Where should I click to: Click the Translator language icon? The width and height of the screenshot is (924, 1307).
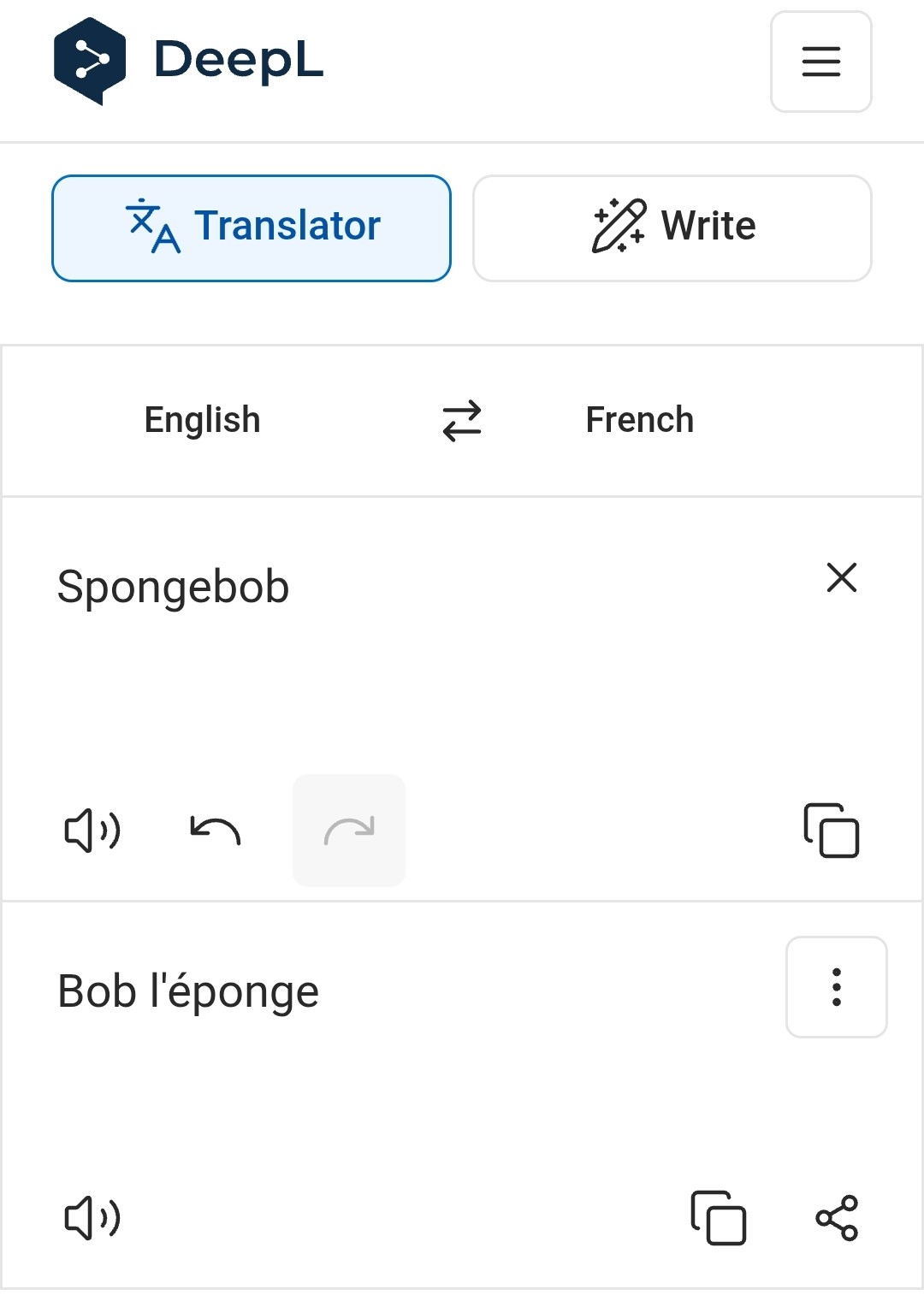(x=153, y=227)
